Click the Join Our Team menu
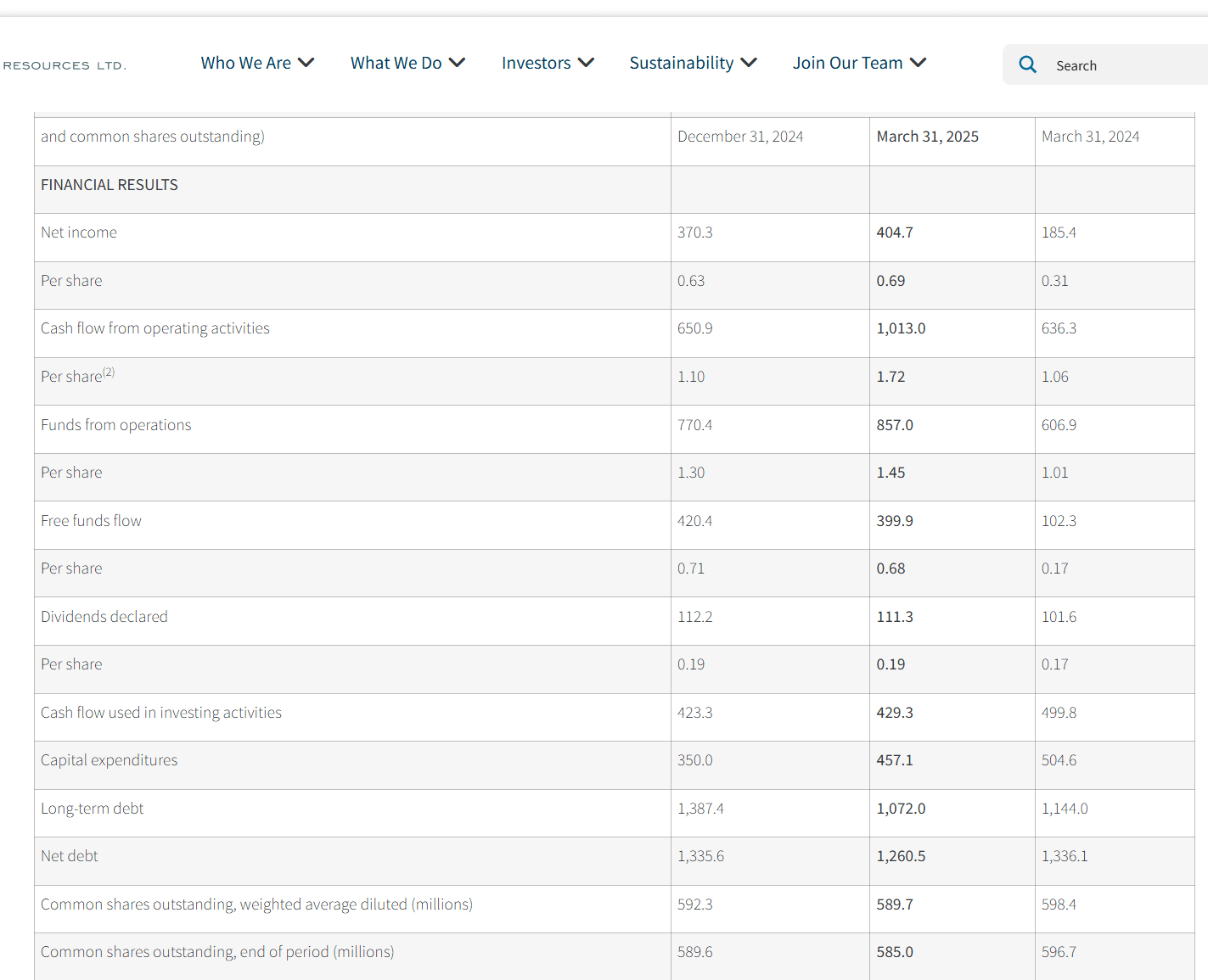Viewport: 1208px width, 980px height. coord(847,63)
